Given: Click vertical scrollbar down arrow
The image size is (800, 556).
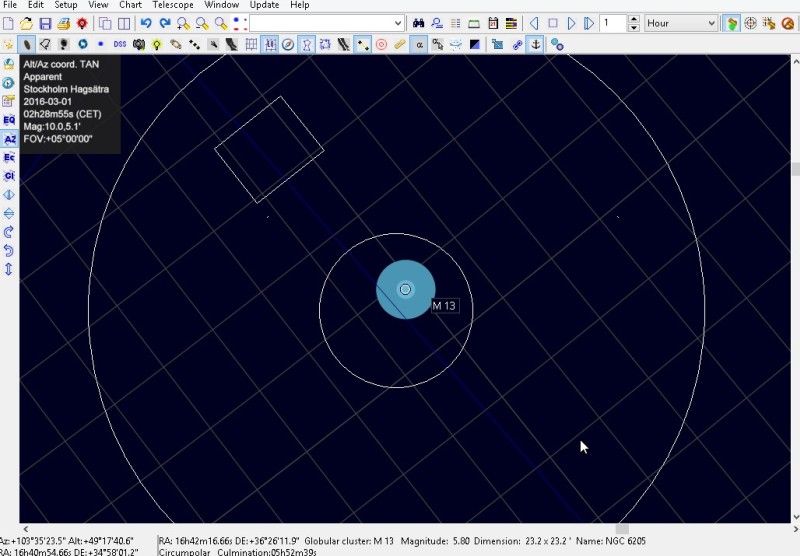Looking at the screenshot, I should pyautogui.click(x=795, y=517).
